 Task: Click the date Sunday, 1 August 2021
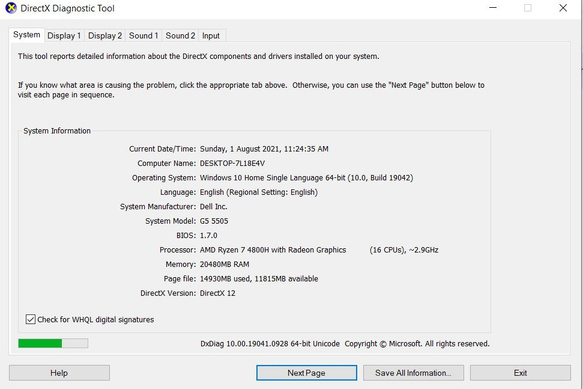(239, 149)
